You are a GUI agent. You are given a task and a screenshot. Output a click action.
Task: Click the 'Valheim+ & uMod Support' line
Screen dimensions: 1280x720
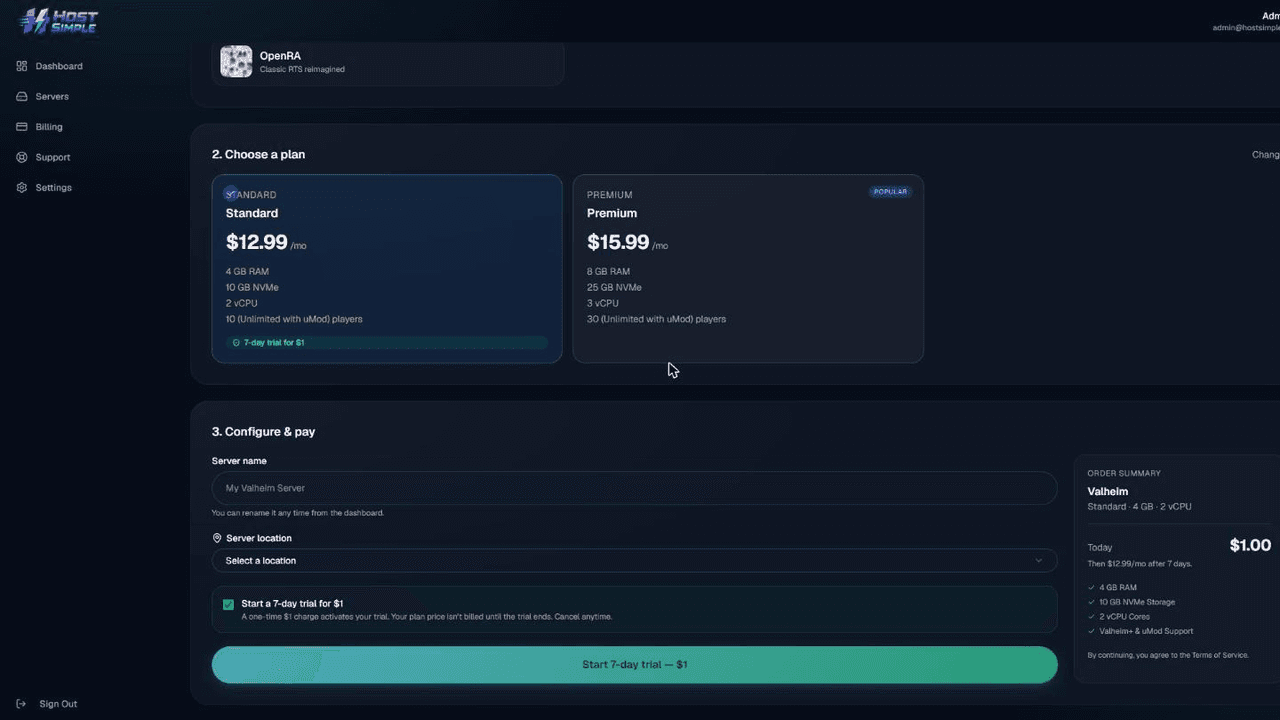click(1146, 631)
